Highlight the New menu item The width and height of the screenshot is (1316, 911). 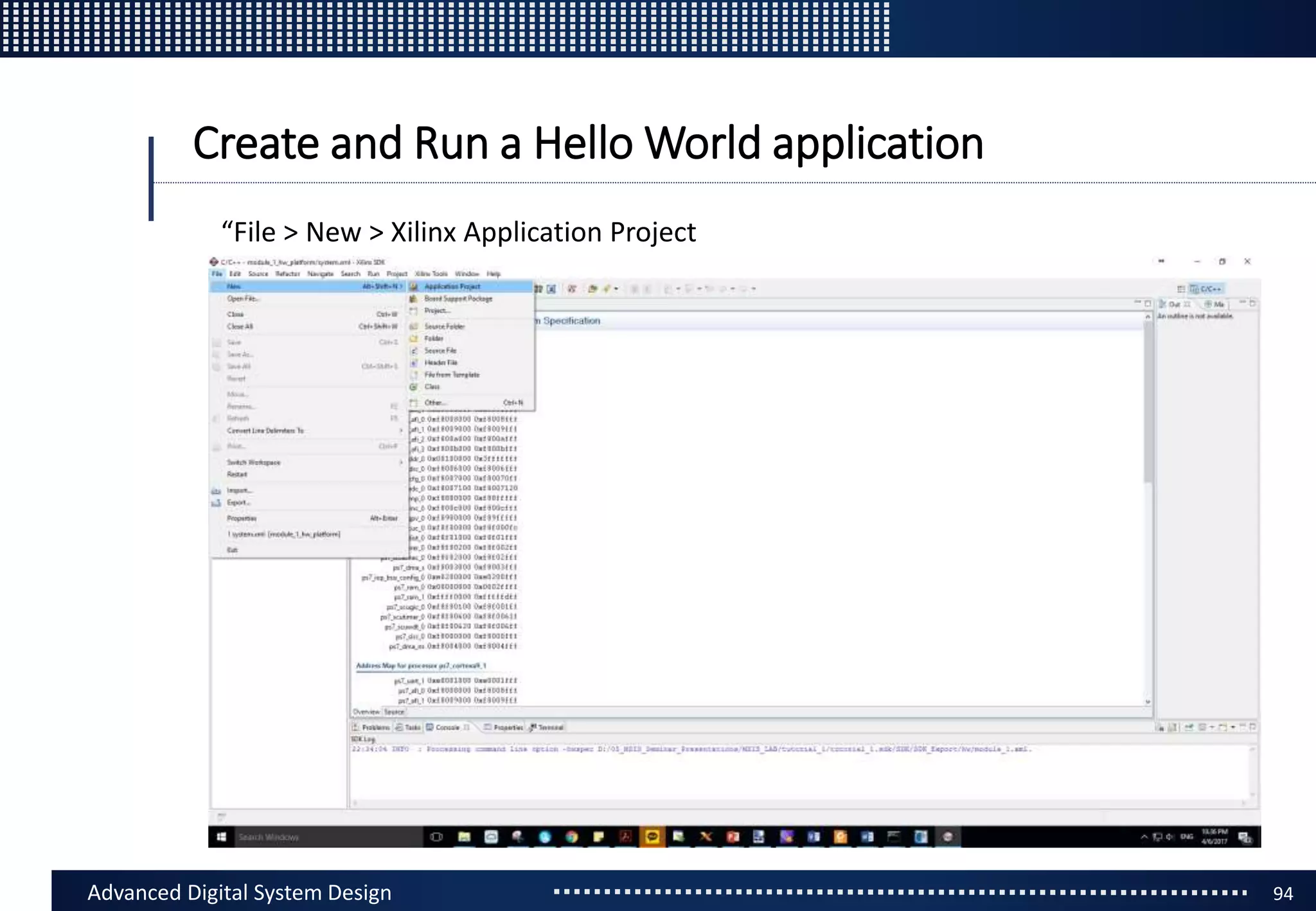[x=308, y=287]
